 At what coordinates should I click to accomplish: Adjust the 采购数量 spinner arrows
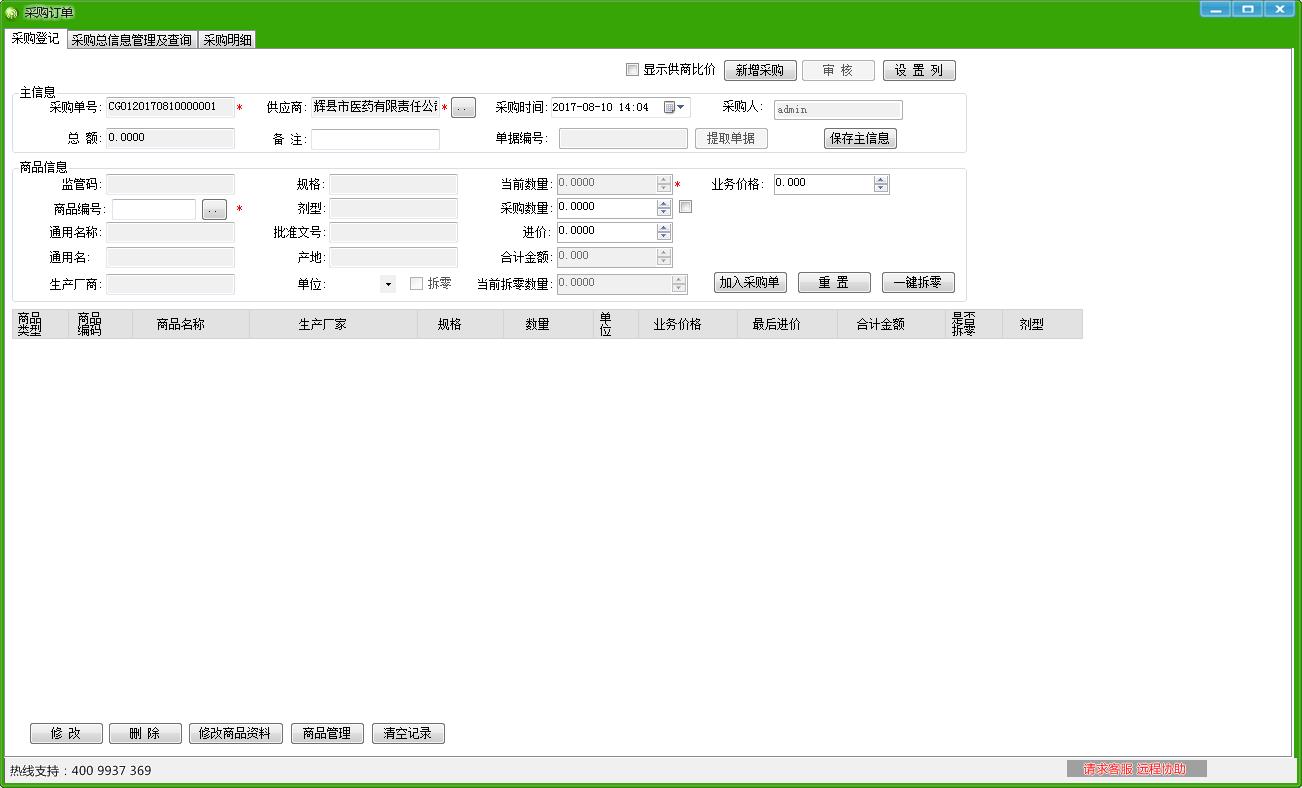point(664,208)
